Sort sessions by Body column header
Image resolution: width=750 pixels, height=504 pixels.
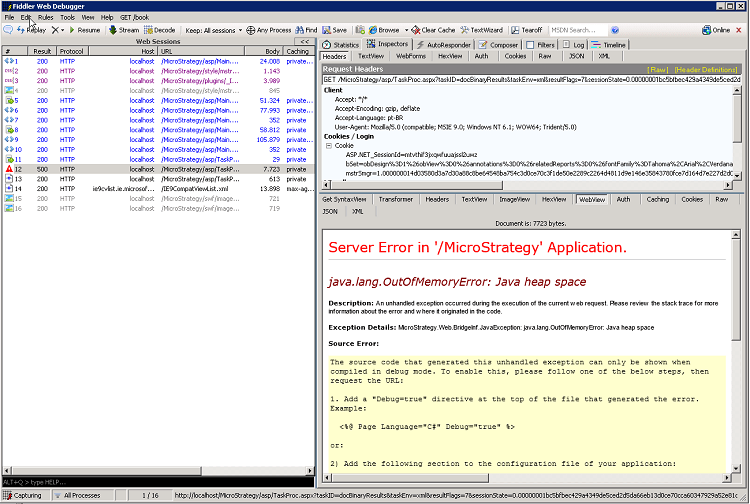point(264,51)
